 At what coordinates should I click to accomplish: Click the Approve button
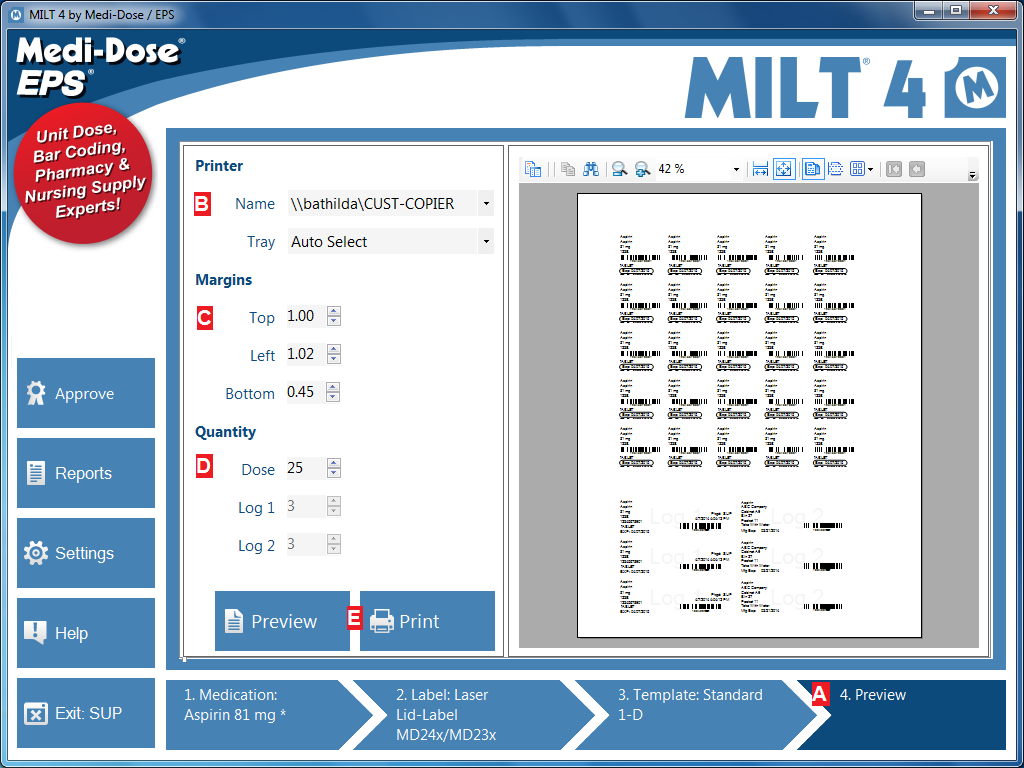[86, 393]
